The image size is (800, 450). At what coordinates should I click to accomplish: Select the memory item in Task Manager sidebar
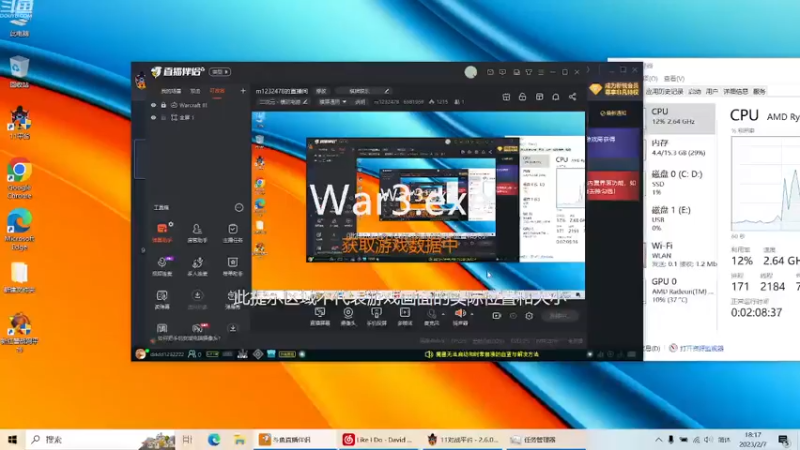click(680, 147)
